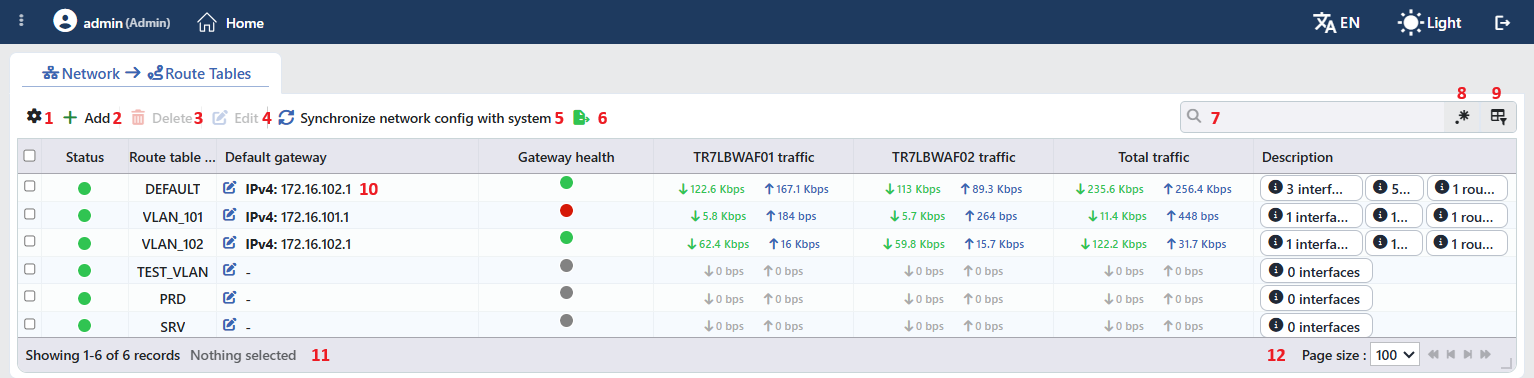The image size is (1534, 378).
Task: Click the green export file icon
Action: pyautogui.click(x=581, y=118)
